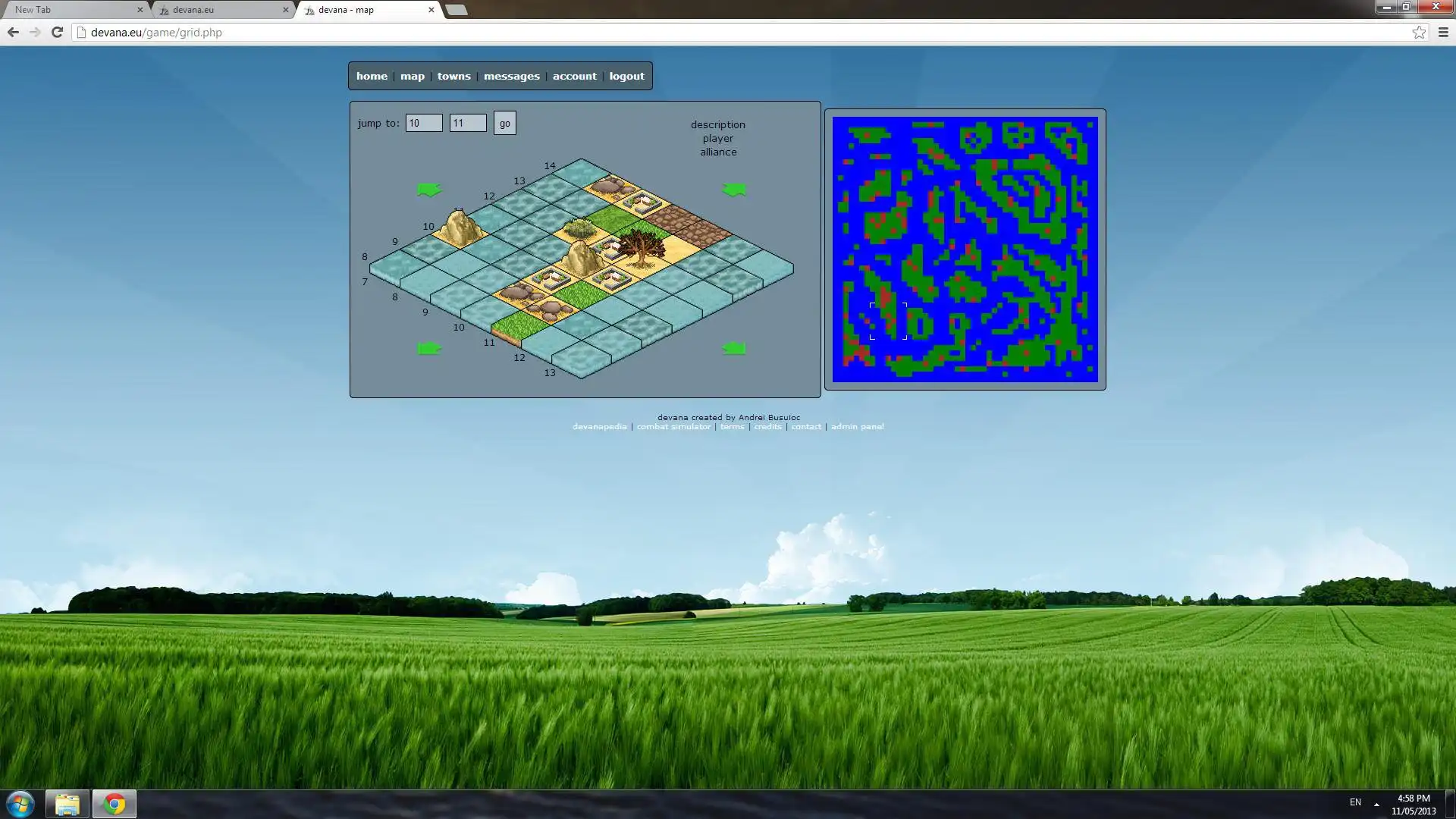Click the logout menu item

click(x=626, y=75)
